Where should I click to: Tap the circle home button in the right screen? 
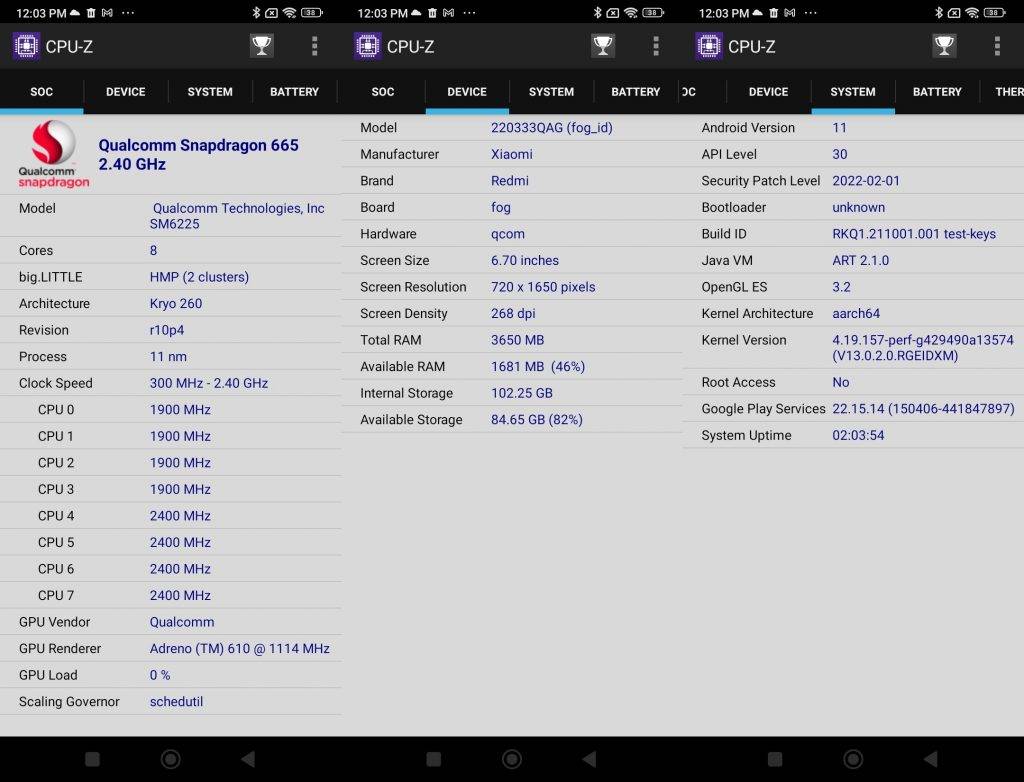click(x=853, y=759)
